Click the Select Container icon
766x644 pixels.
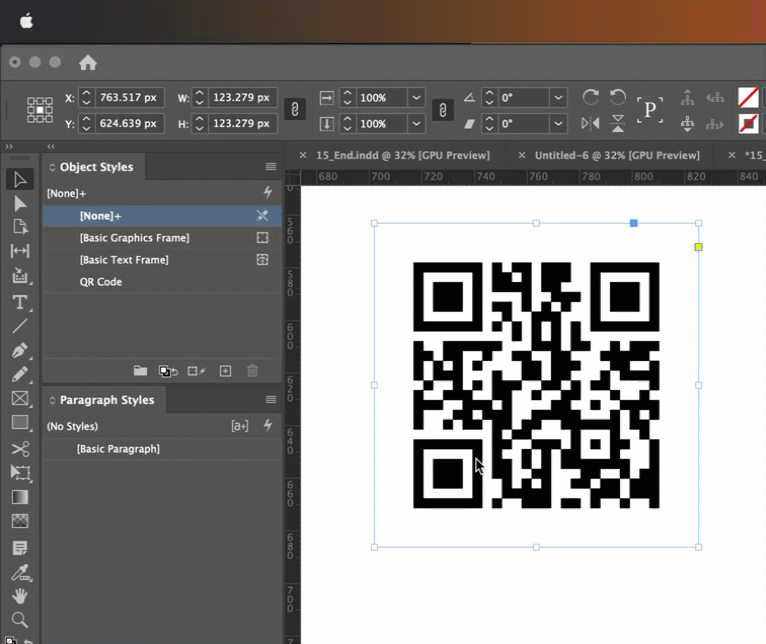[x=687, y=98]
